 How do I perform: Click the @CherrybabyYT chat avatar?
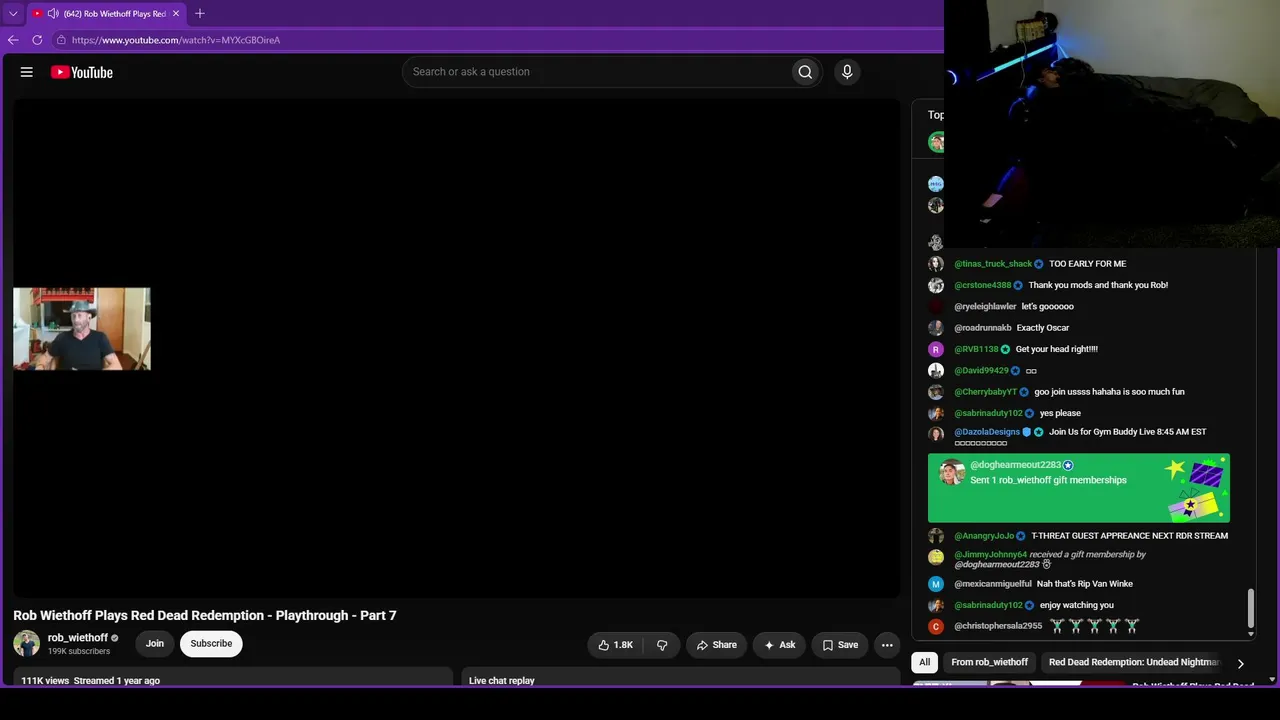point(936,392)
